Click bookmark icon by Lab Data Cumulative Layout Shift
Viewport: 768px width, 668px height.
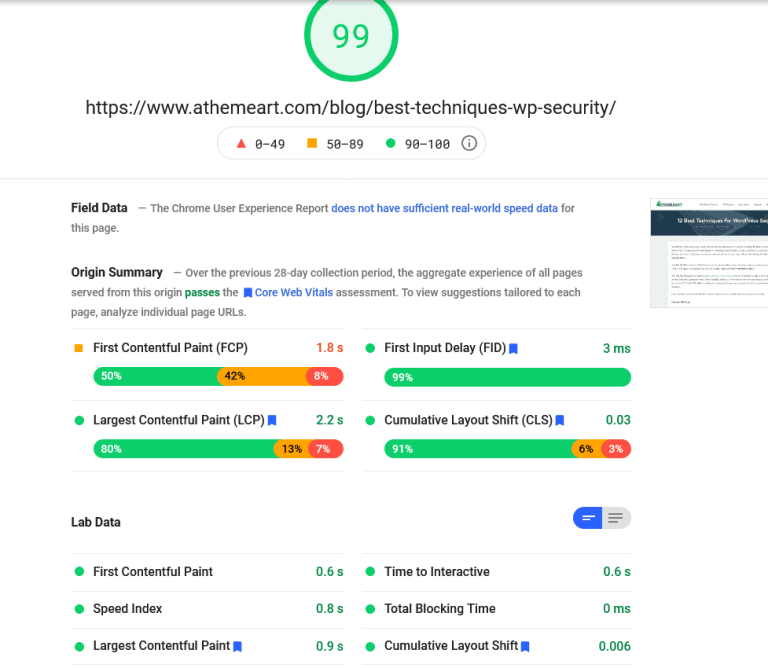pyautogui.click(x=525, y=647)
